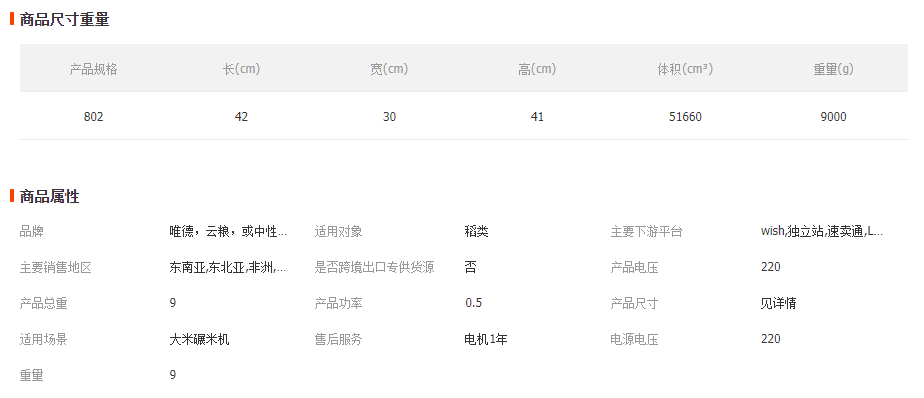Click the 产品总重 attribute label
Viewport: 924px width, 398px height.
(x=44, y=304)
